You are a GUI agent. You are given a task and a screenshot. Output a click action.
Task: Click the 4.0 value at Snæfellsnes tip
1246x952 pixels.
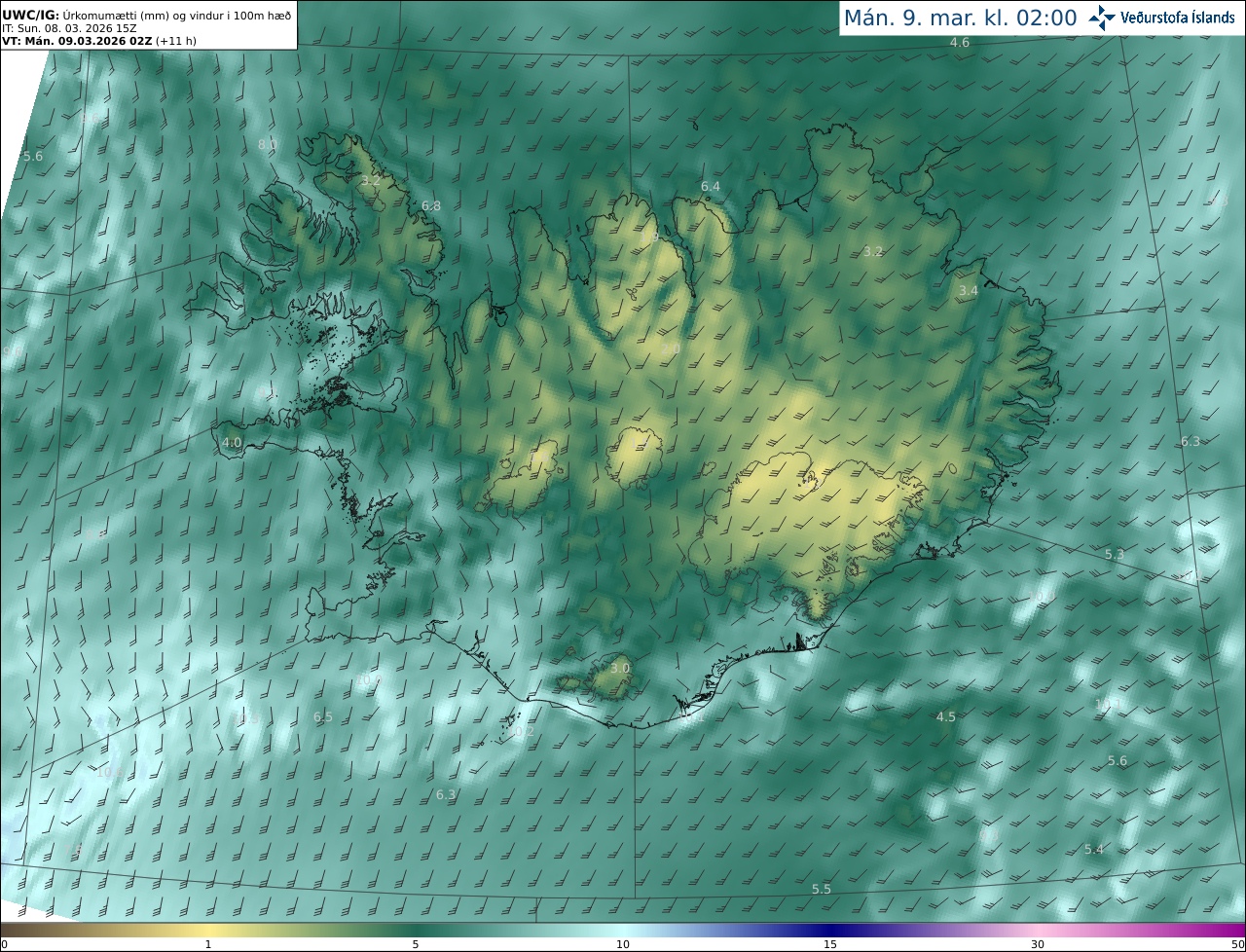pyautogui.click(x=232, y=443)
